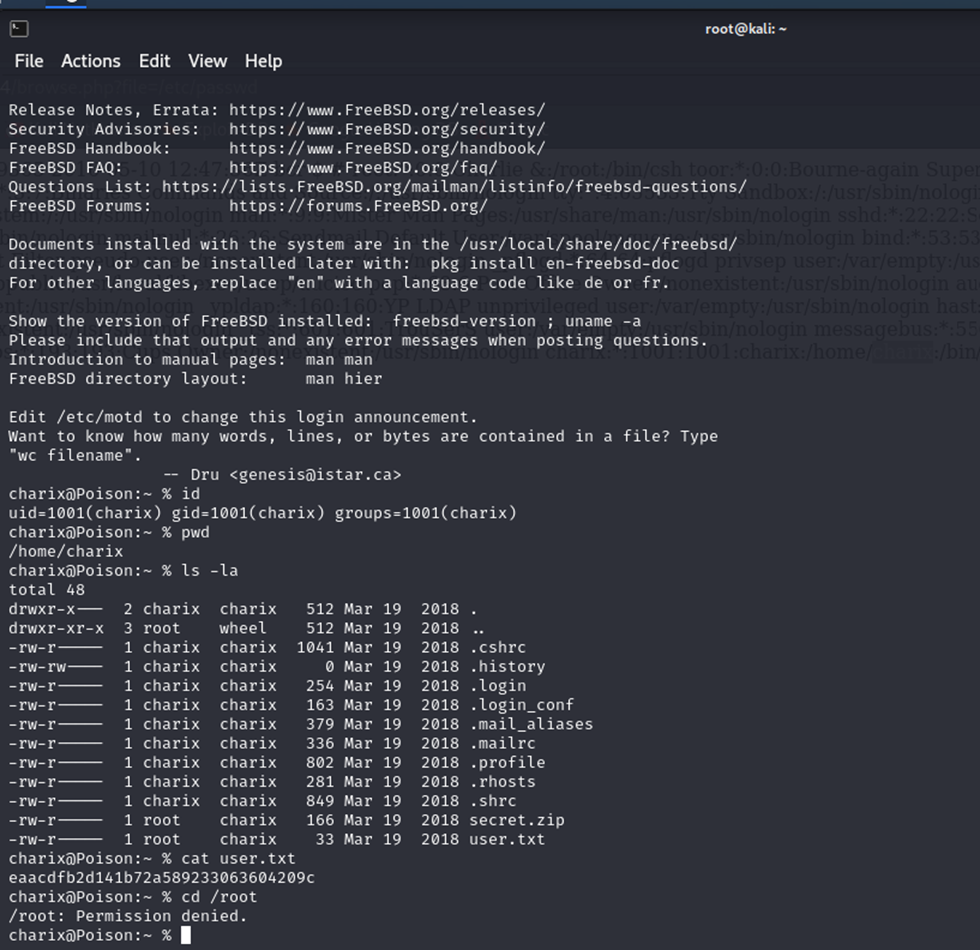Click the user flag hash output line
This screenshot has width=980, height=950.
(x=161, y=878)
